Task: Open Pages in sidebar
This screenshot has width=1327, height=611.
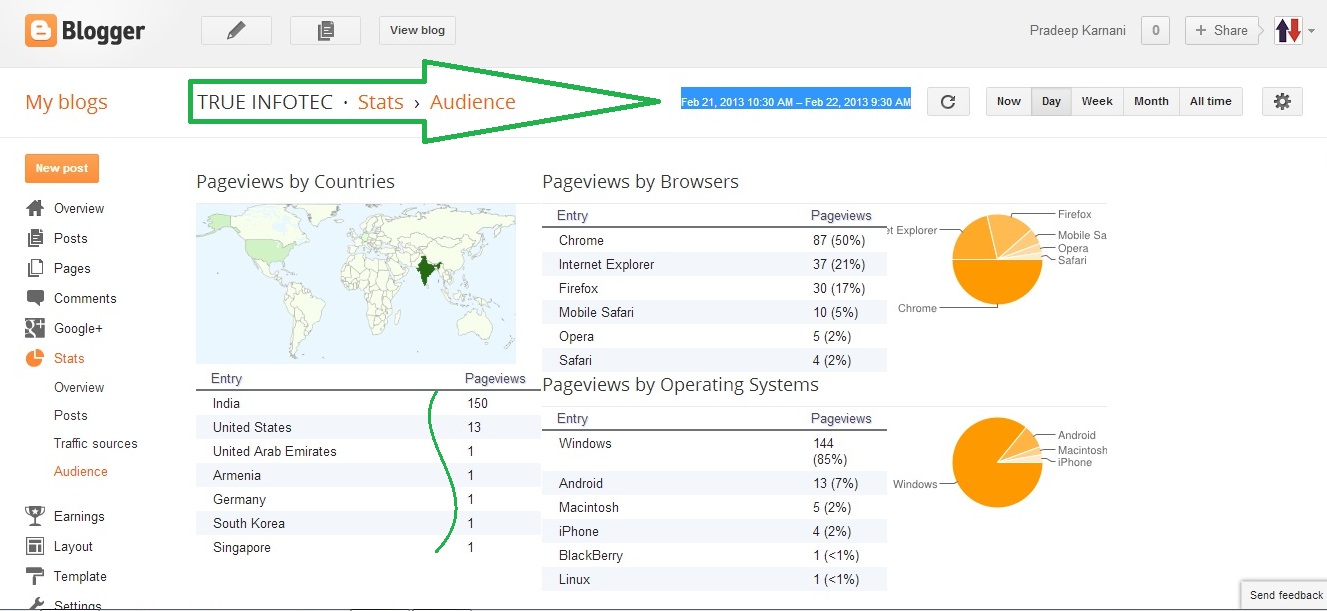Action: (x=72, y=268)
